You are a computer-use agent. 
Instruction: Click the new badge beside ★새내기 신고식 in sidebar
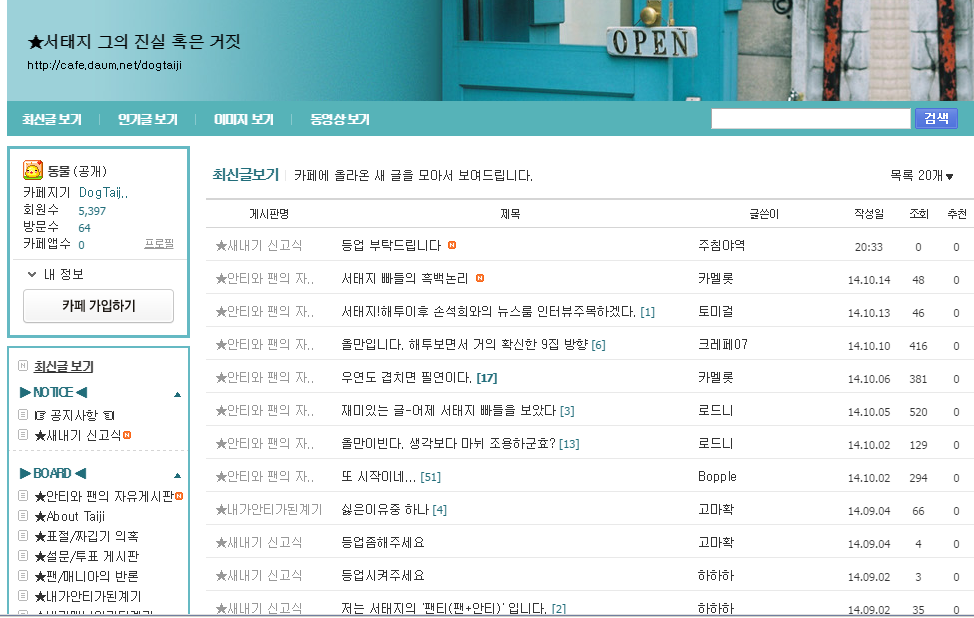(127, 435)
